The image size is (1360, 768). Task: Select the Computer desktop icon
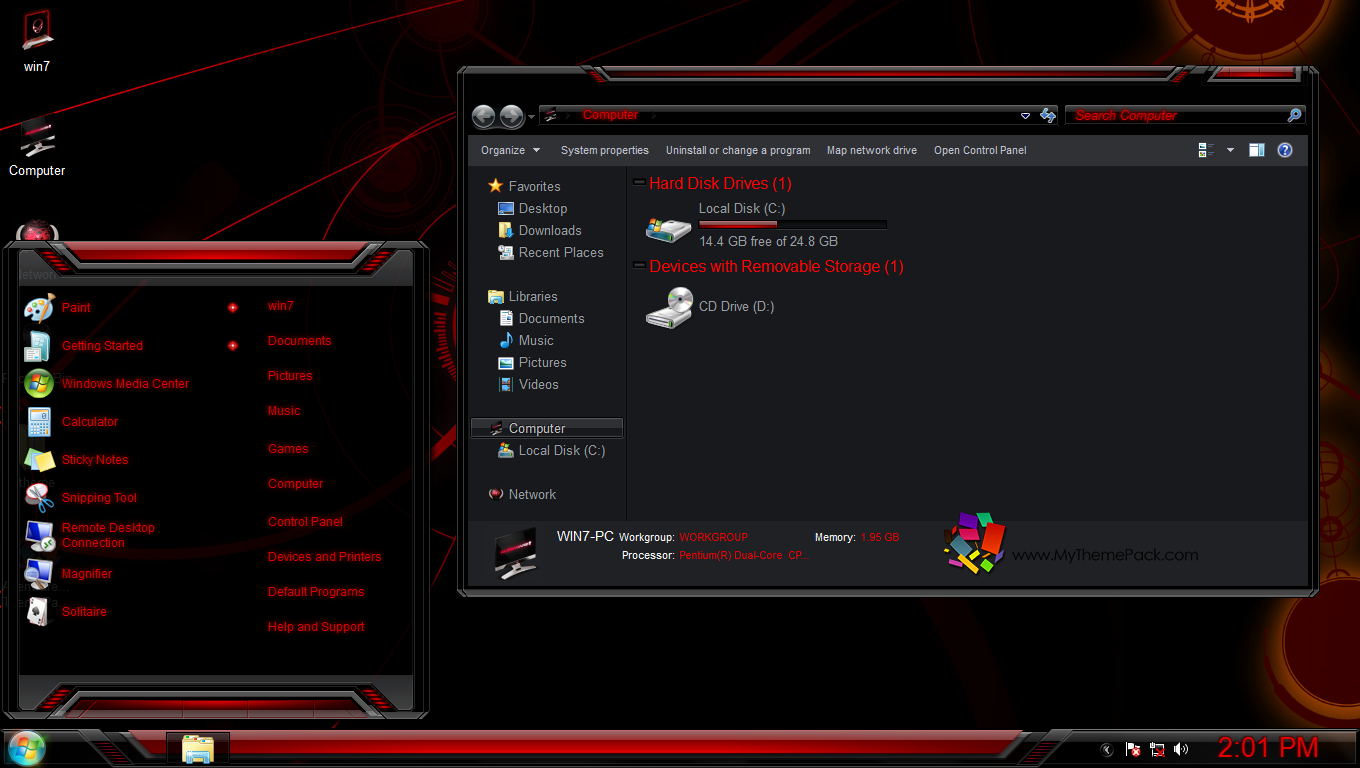pyautogui.click(x=37, y=147)
